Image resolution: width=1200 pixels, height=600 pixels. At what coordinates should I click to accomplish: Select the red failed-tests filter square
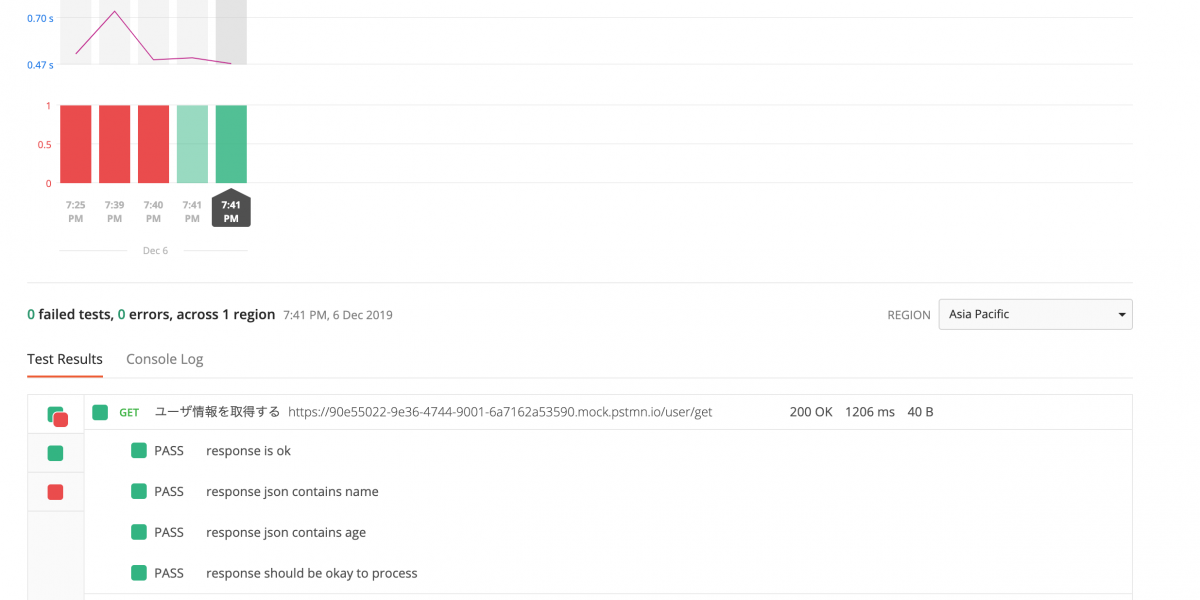[55, 491]
